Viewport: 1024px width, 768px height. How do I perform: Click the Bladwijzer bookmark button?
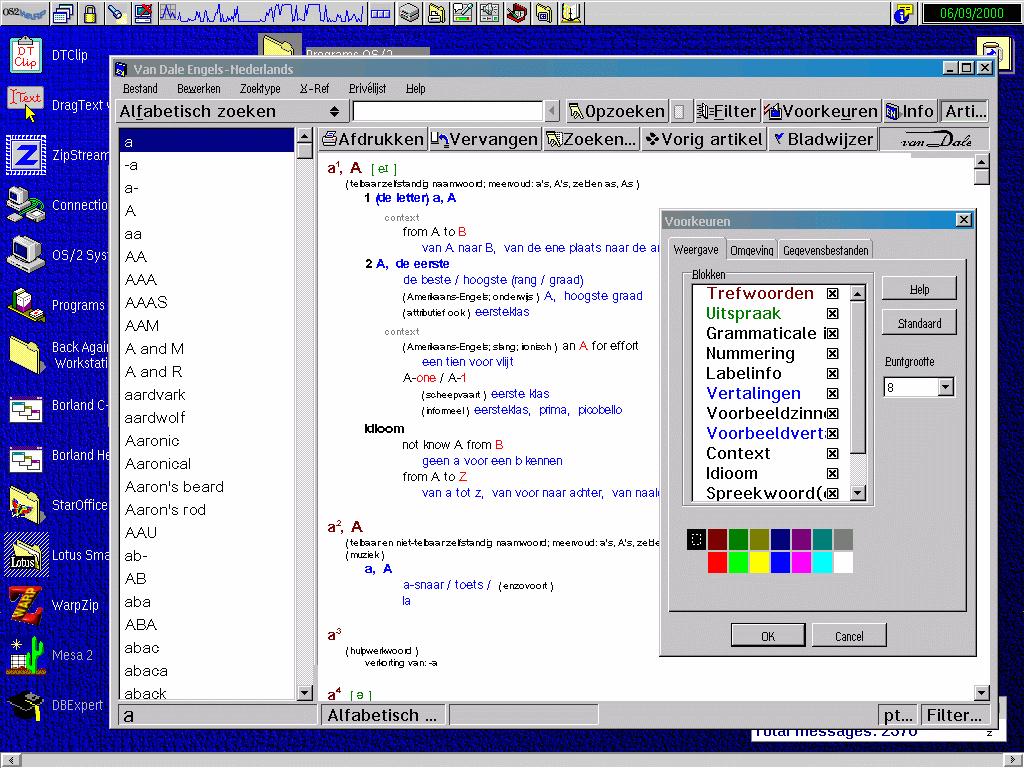click(x=822, y=139)
